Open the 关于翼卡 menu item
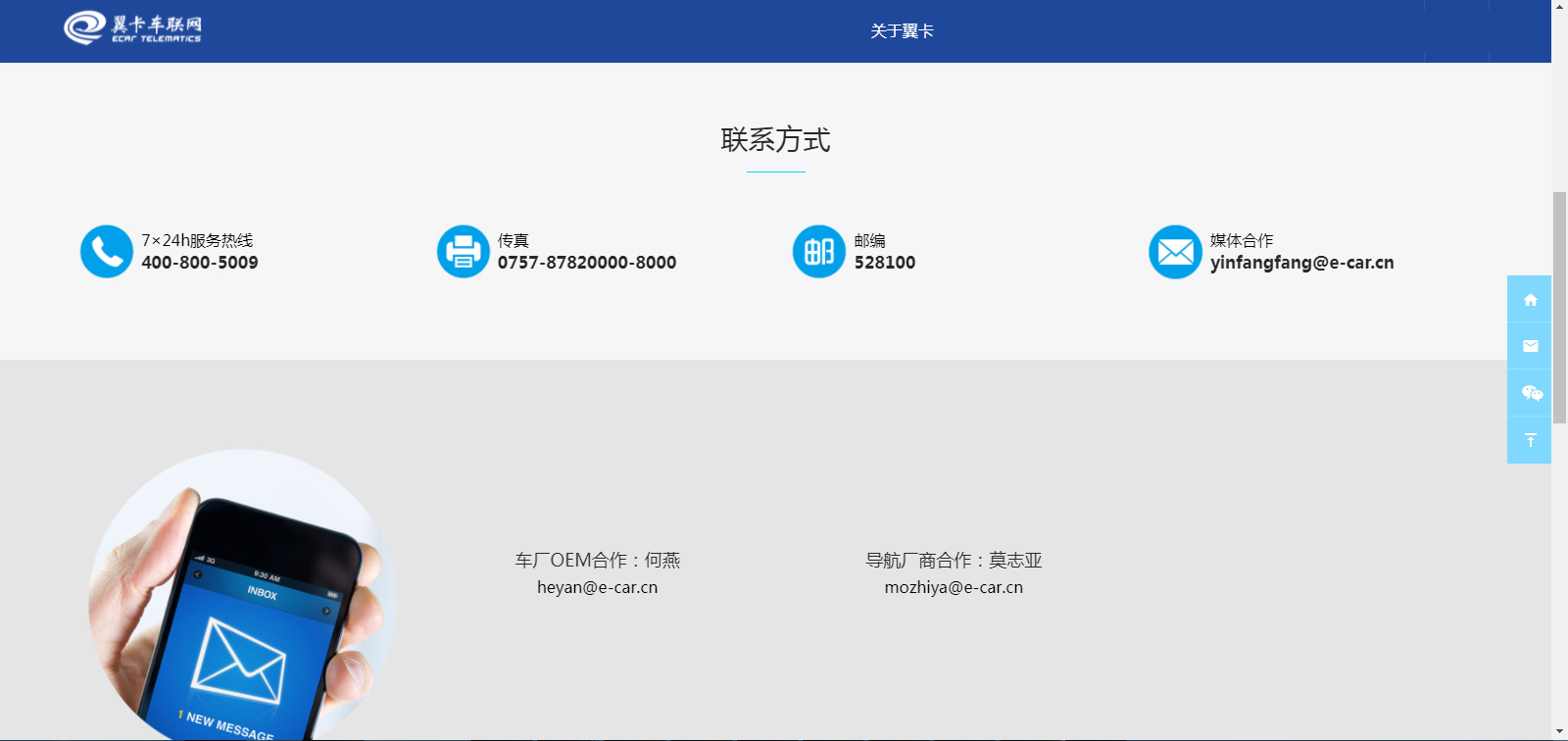 click(902, 31)
